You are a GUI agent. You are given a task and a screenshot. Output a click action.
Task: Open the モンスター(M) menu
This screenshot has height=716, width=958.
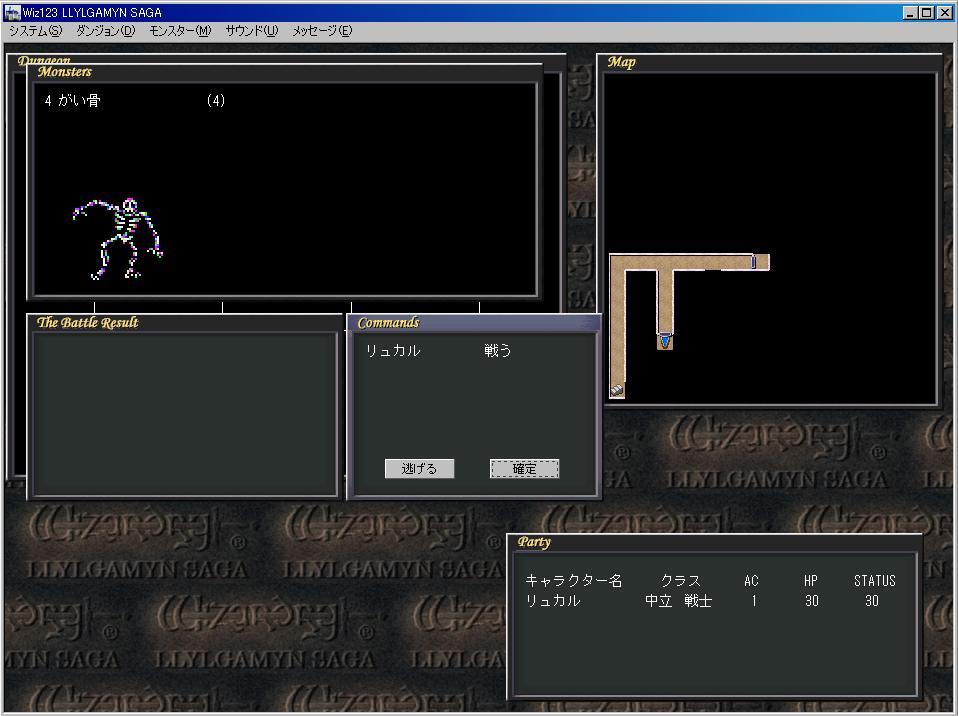coord(180,31)
